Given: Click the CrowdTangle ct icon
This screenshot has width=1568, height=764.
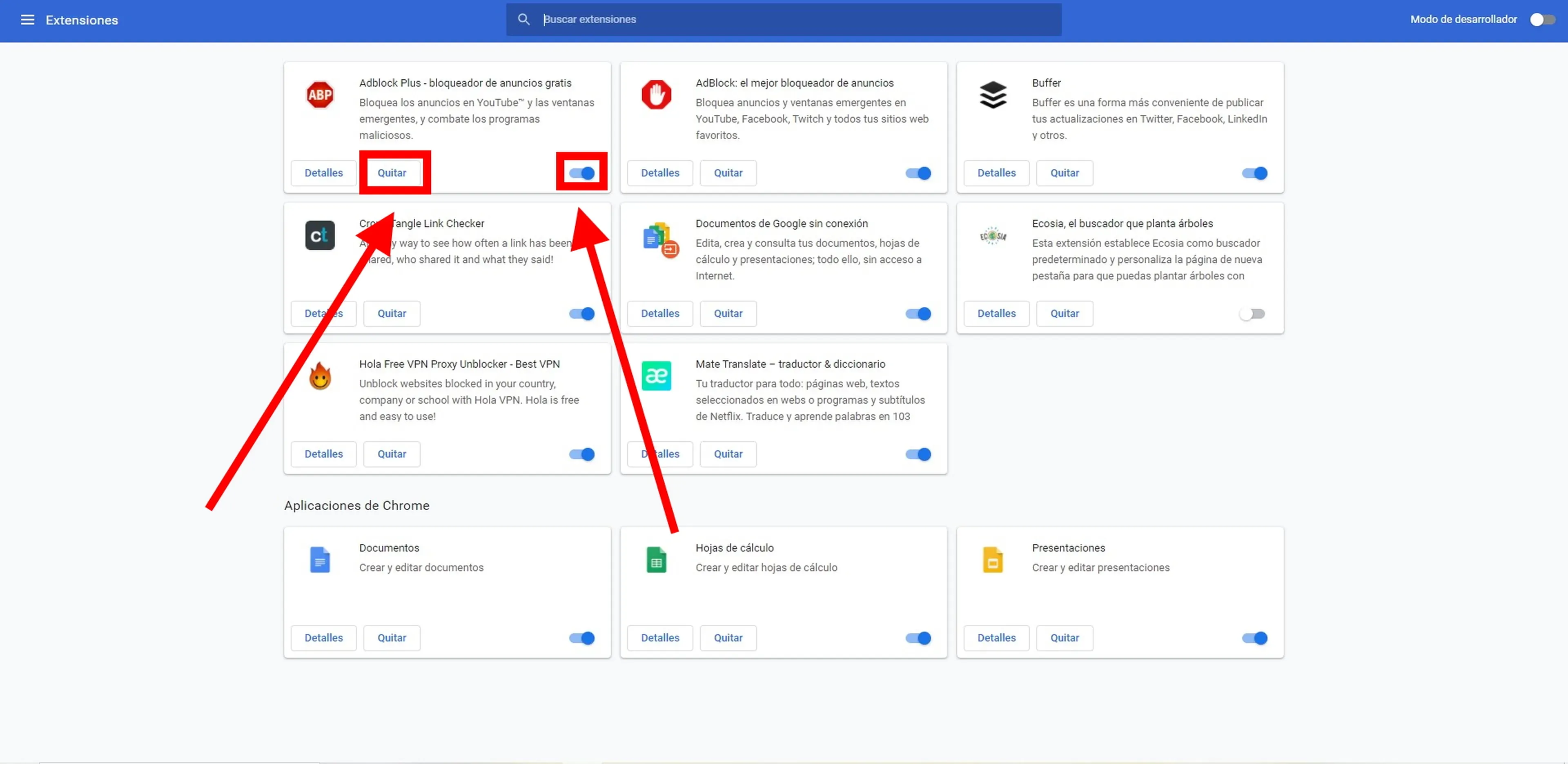Looking at the screenshot, I should tap(320, 235).
